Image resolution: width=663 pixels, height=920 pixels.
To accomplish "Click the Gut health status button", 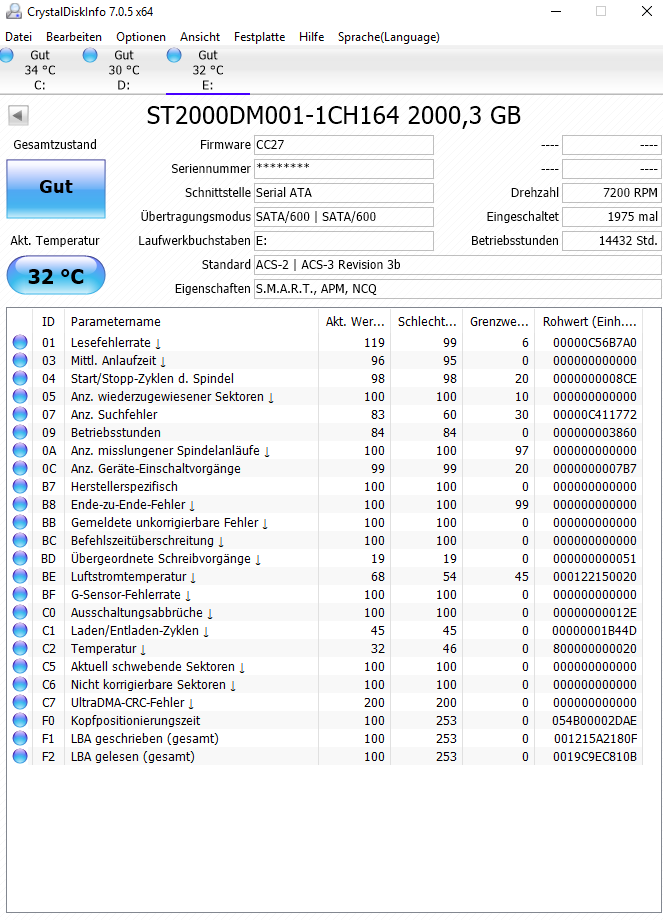I will pos(56,188).
